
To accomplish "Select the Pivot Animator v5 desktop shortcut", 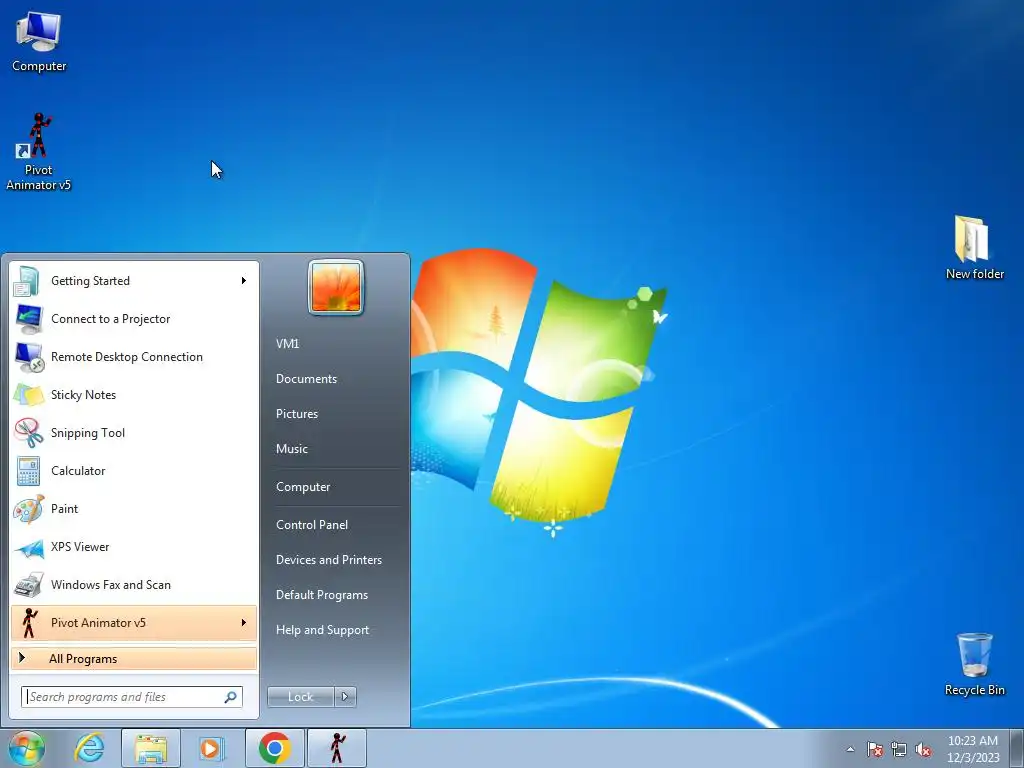I will coord(39,152).
